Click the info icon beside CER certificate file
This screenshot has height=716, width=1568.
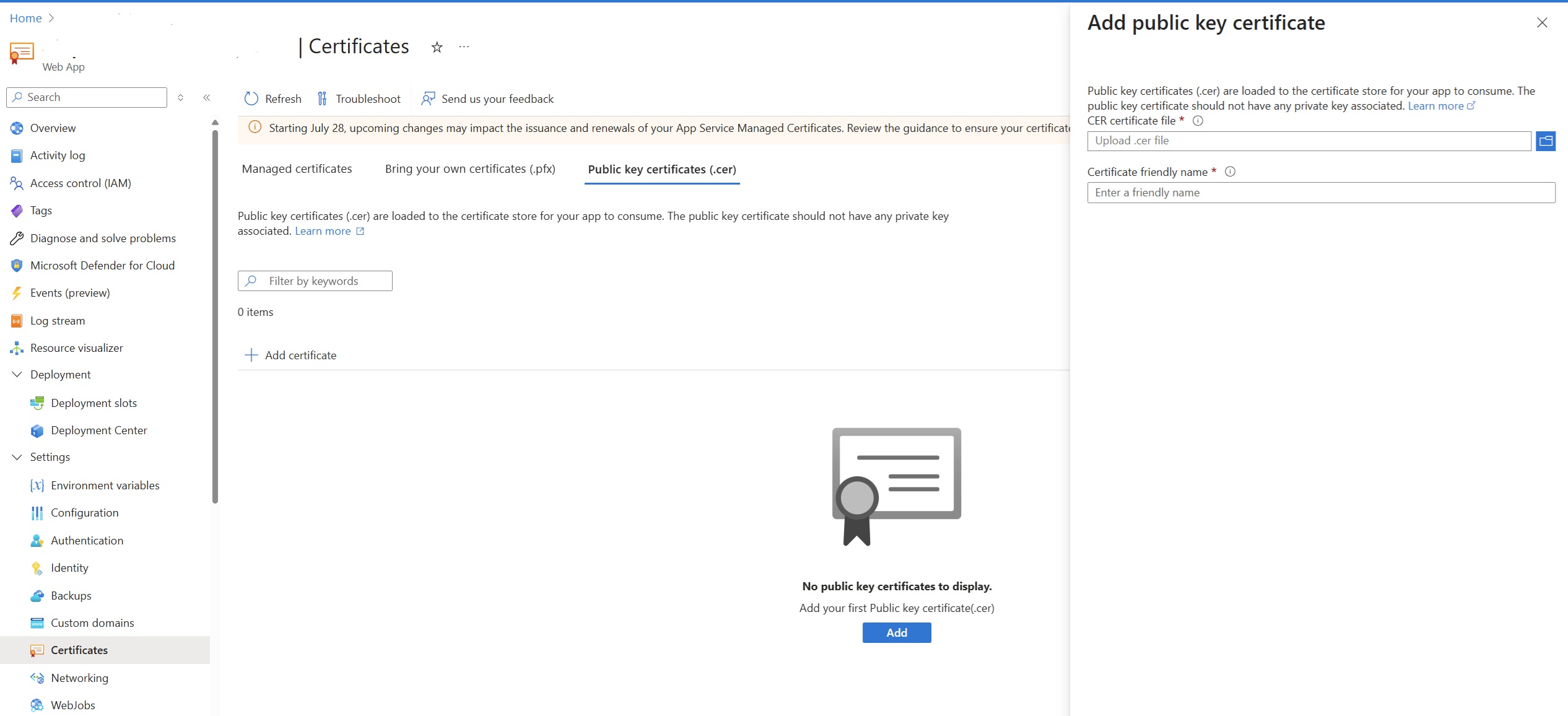[1197, 121]
